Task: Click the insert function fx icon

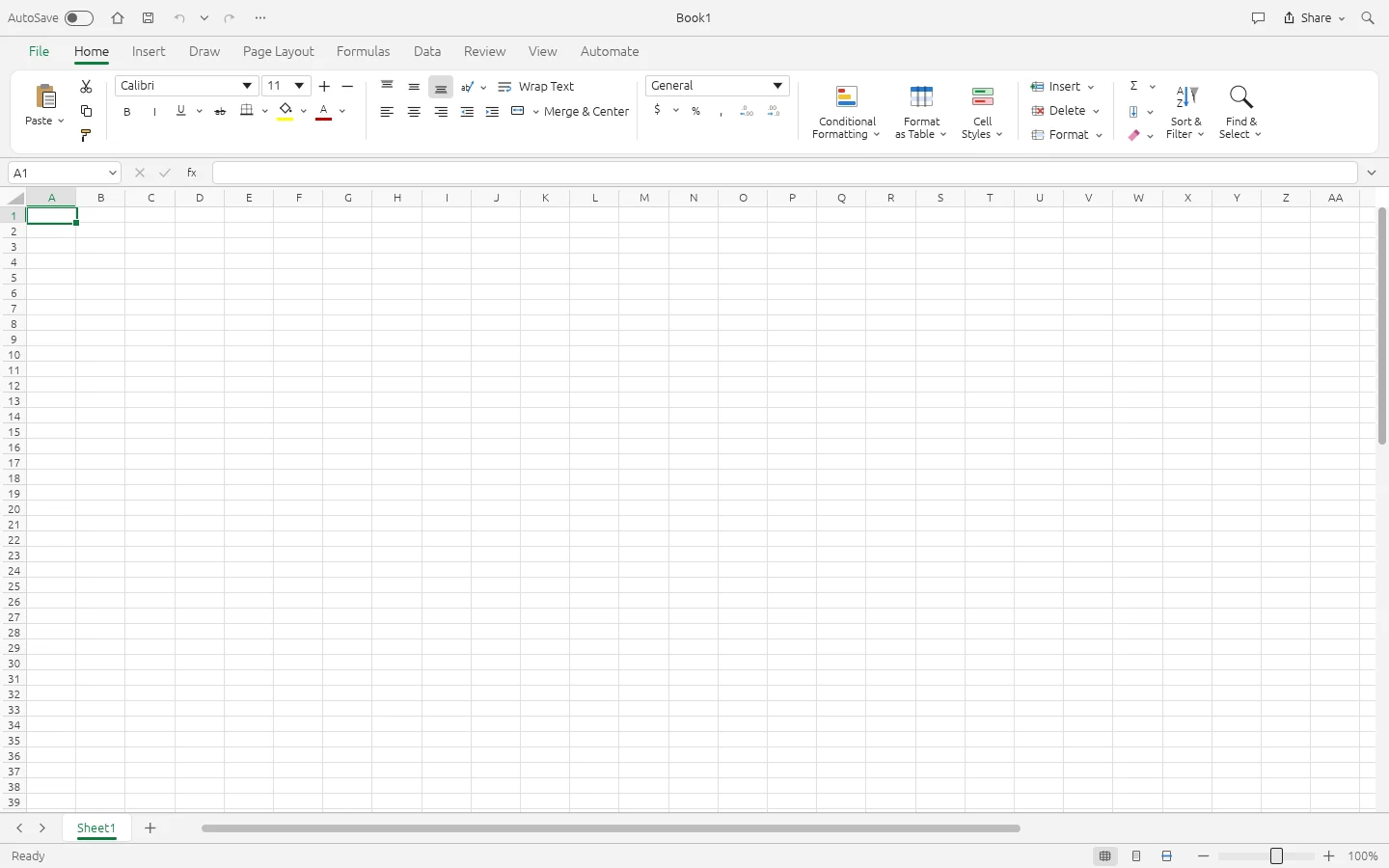Action: pos(192,173)
